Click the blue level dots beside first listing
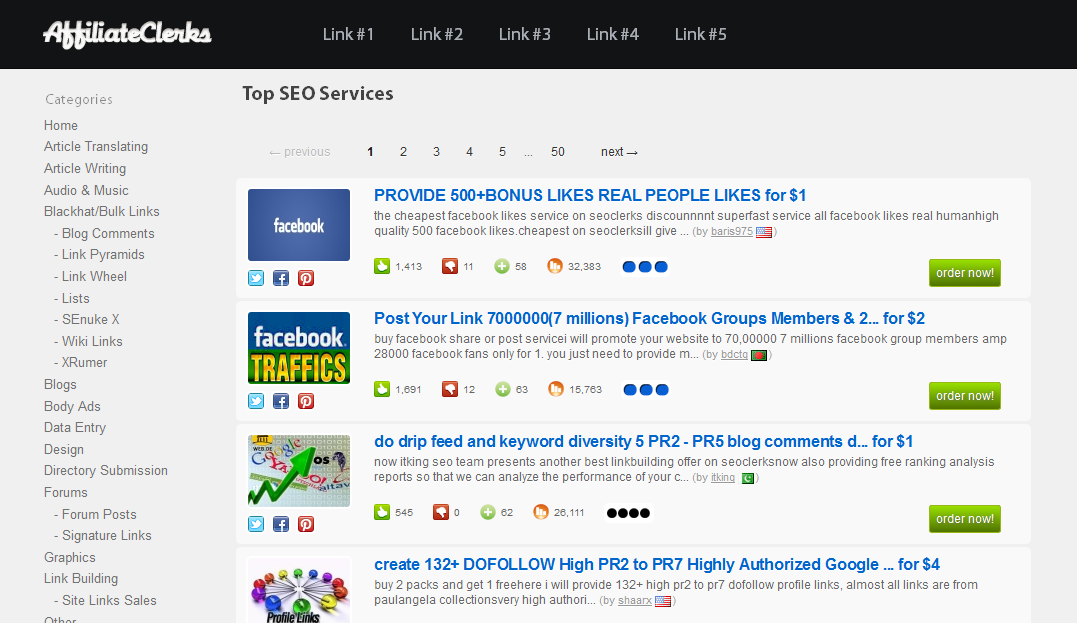The width and height of the screenshot is (1077, 623). point(645,267)
